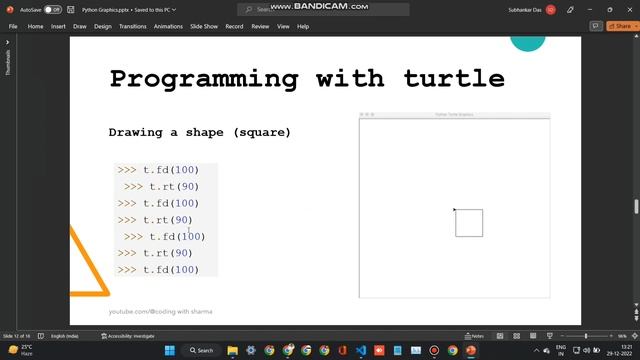
Task: Click the pen icon near account avatar
Action: pos(570,10)
